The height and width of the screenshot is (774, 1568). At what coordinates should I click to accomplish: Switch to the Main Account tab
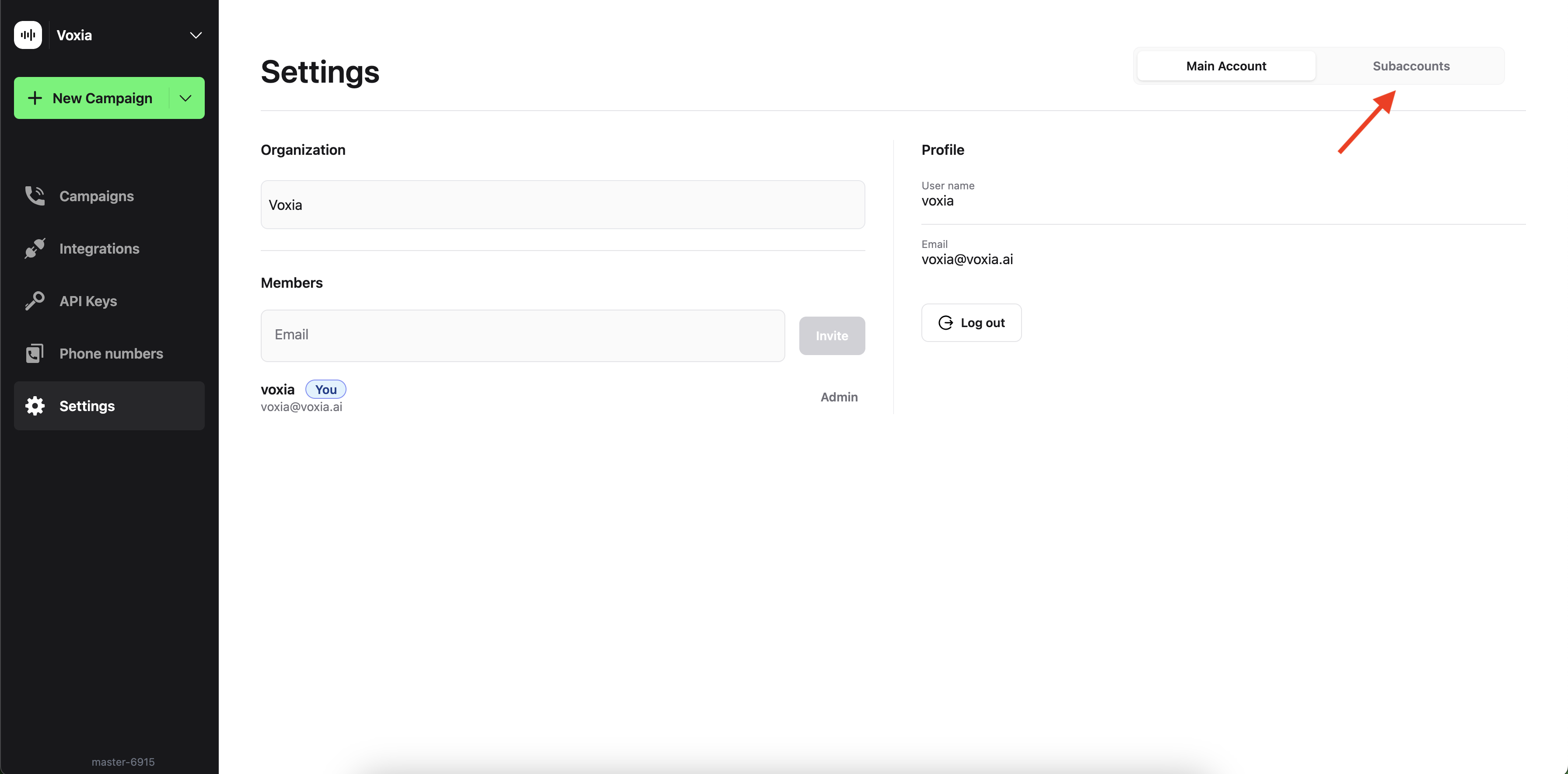coord(1226,66)
